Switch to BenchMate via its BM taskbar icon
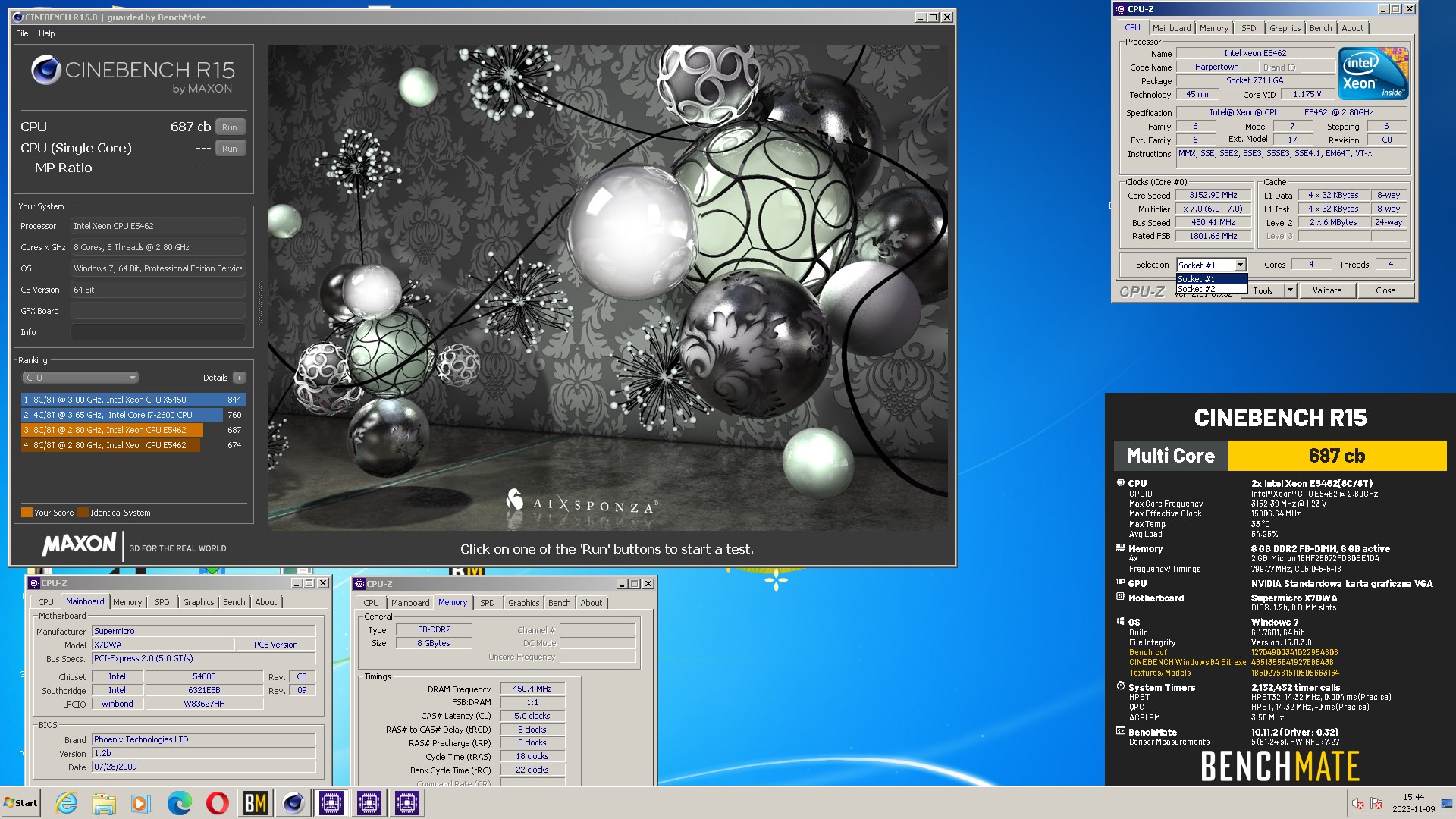Image resolution: width=1456 pixels, height=819 pixels. tap(256, 802)
